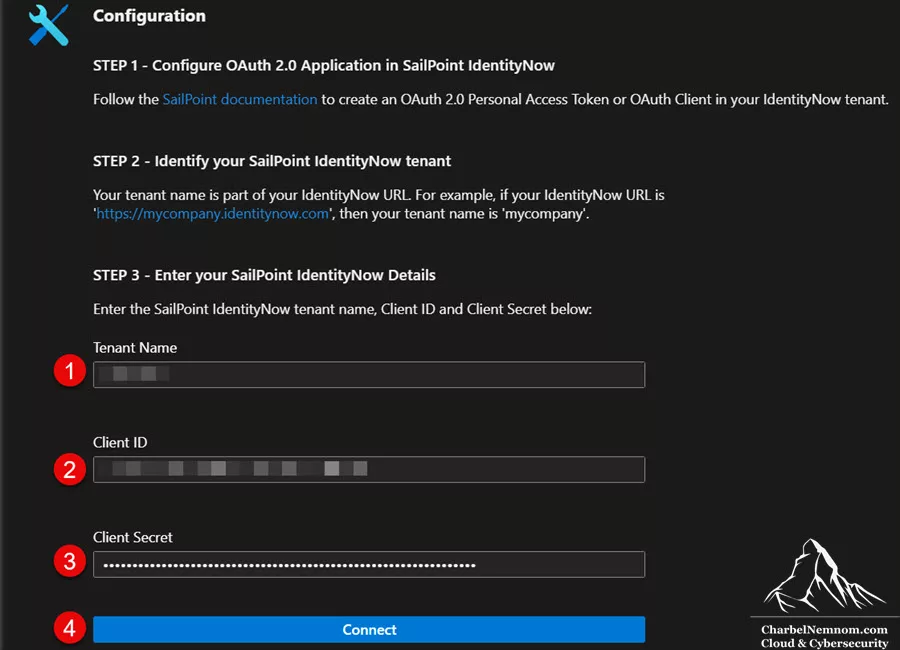Screen dimensions: 900x650
Task: Click 'STEP 2 - Identify your SailPoint IdentityNow tenant' heading
Action: (x=272, y=161)
